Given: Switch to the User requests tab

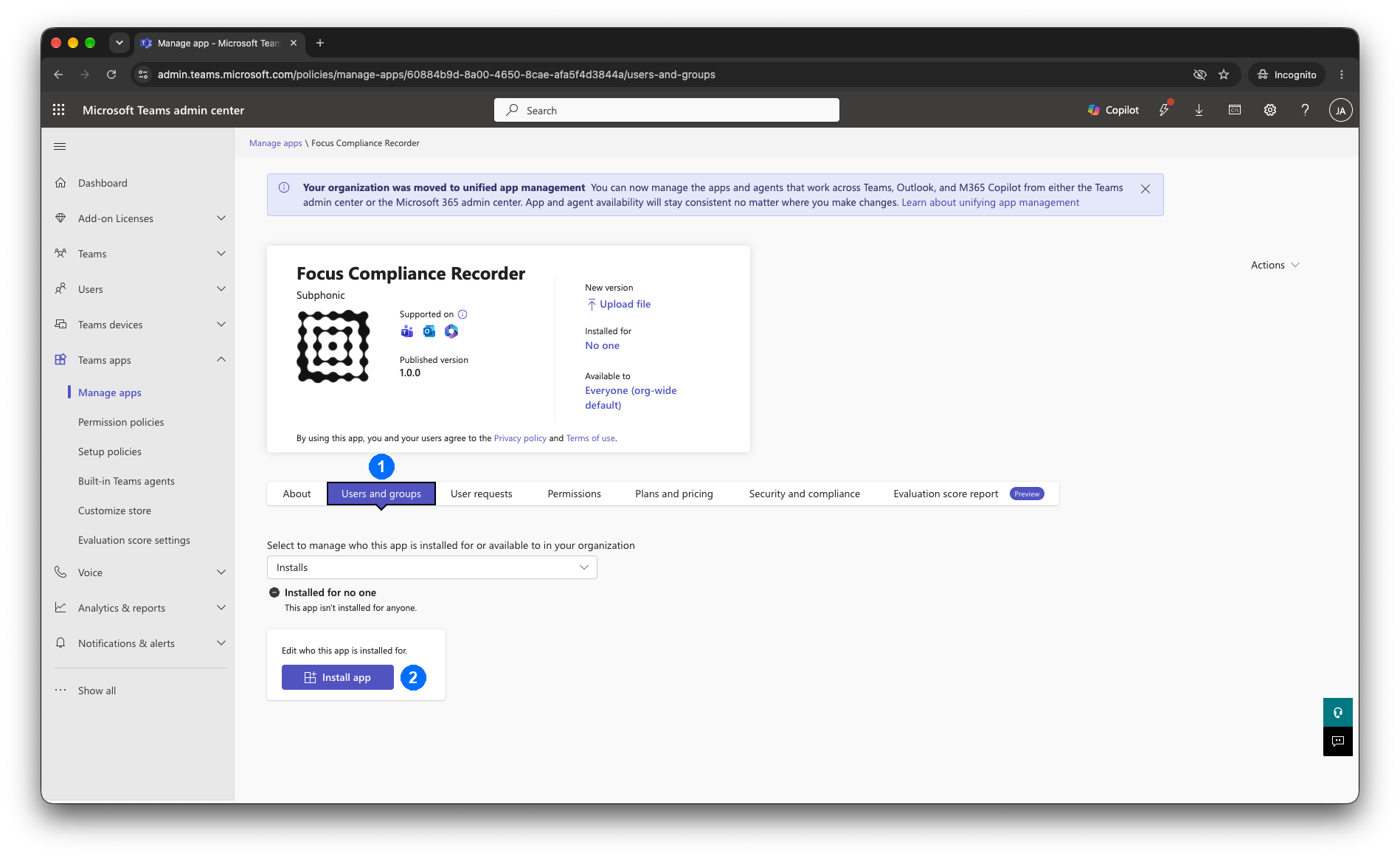Looking at the screenshot, I should 481,494.
